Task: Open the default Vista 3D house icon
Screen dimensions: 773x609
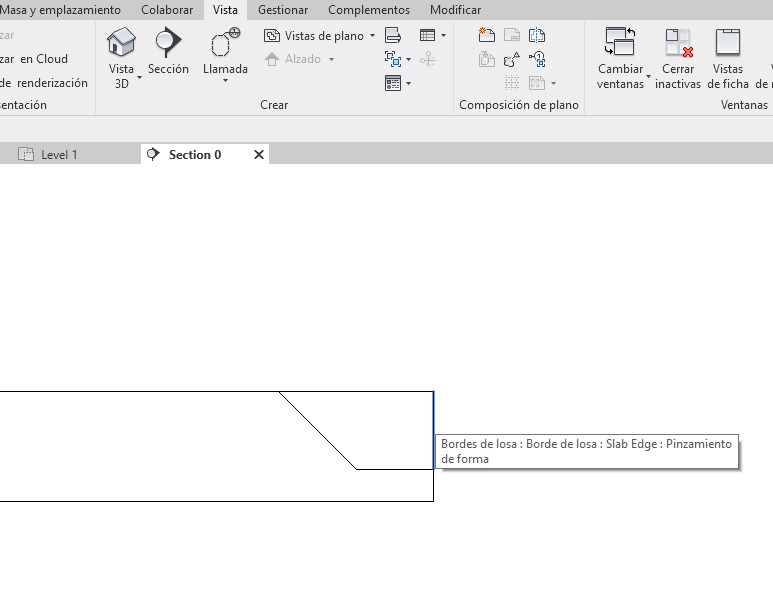Action: click(x=121, y=42)
